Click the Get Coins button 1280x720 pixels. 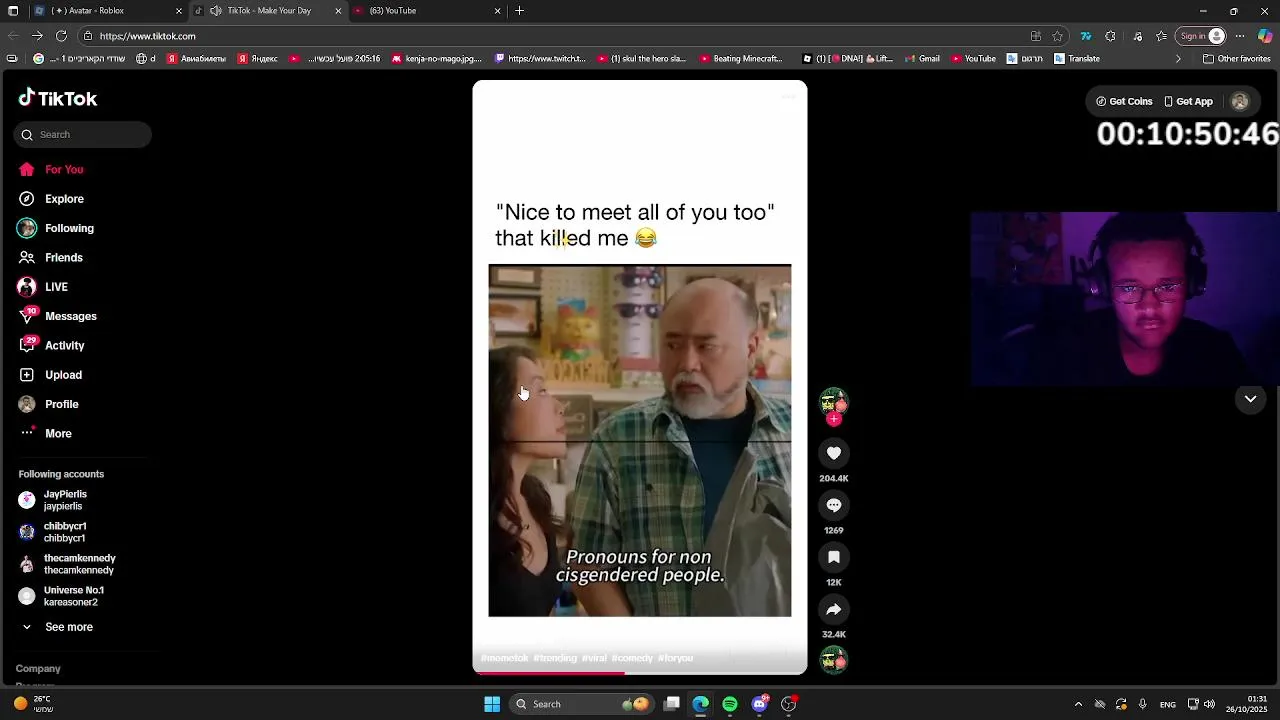coord(1124,101)
